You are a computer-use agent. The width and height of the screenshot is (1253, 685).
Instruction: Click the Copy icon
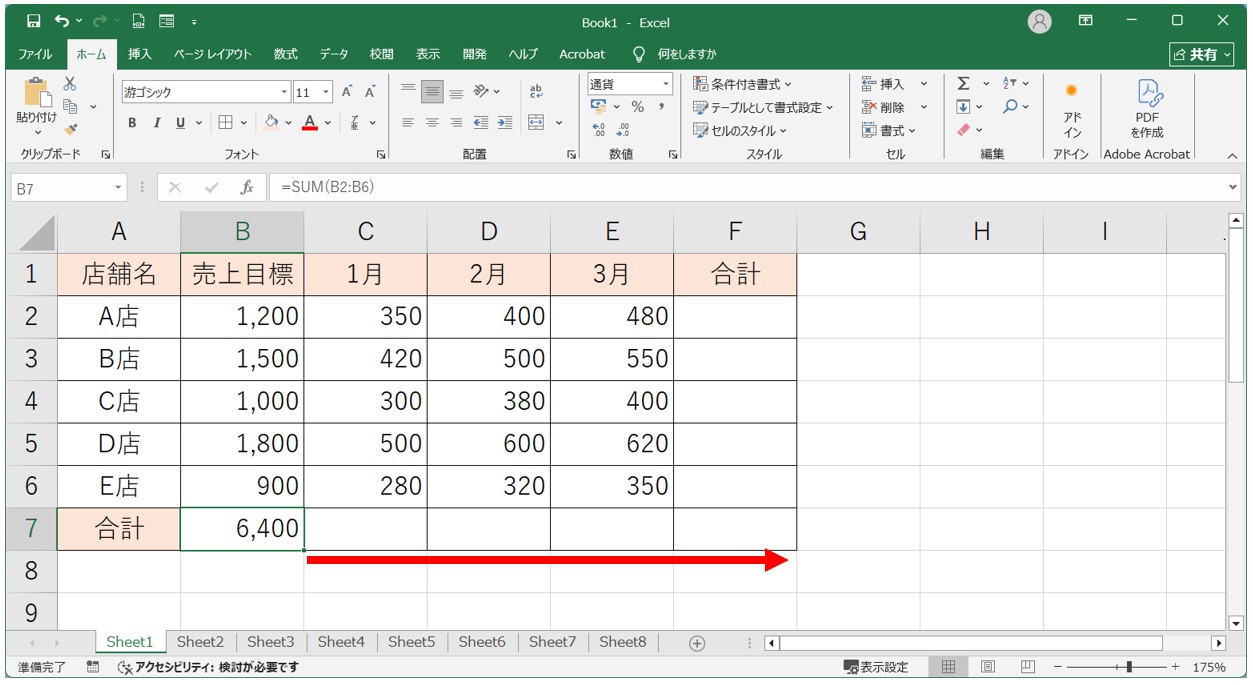pyautogui.click(x=70, y=106)
